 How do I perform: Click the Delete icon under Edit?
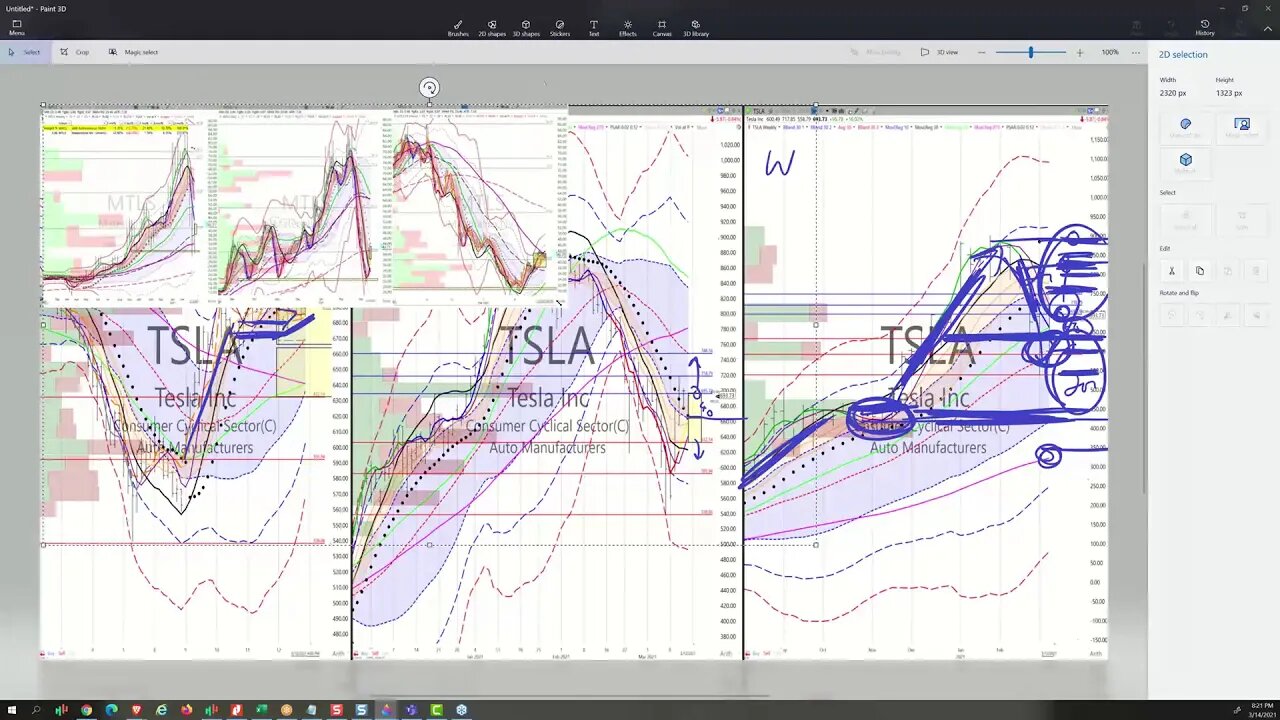coord(1256,271)
